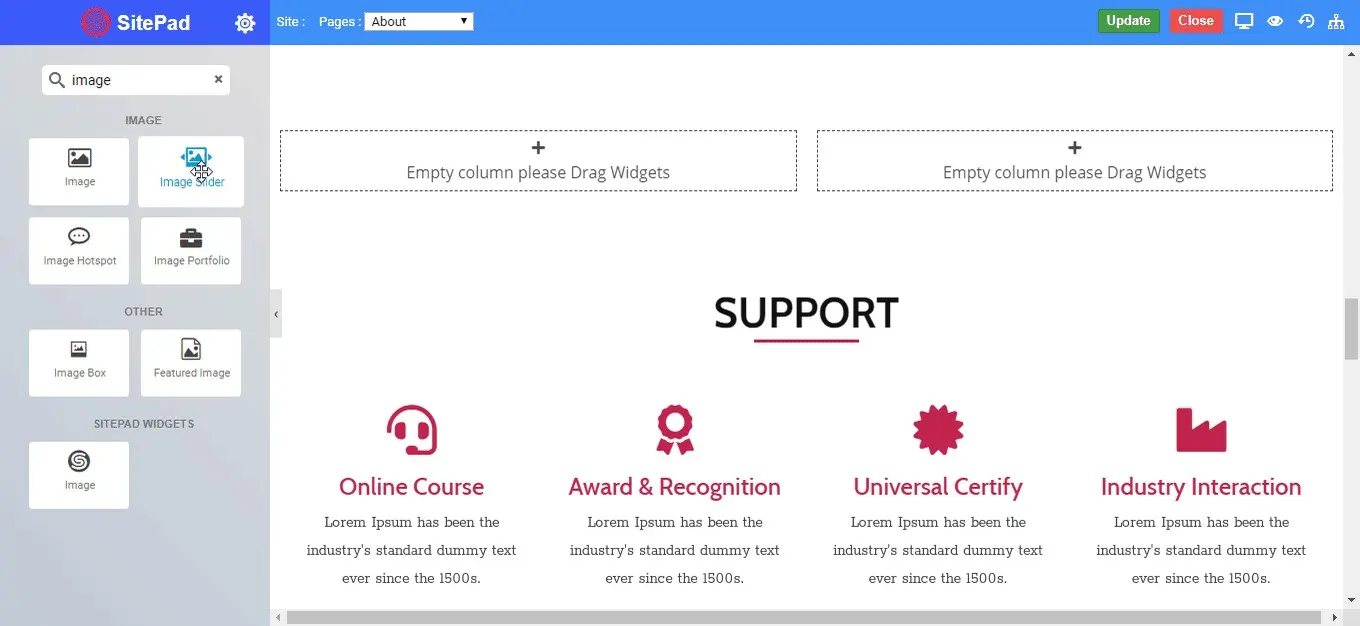Screen dimensions: 1360x626
Task: Open the sitemap structure icon
Action: pos(1336,20)
